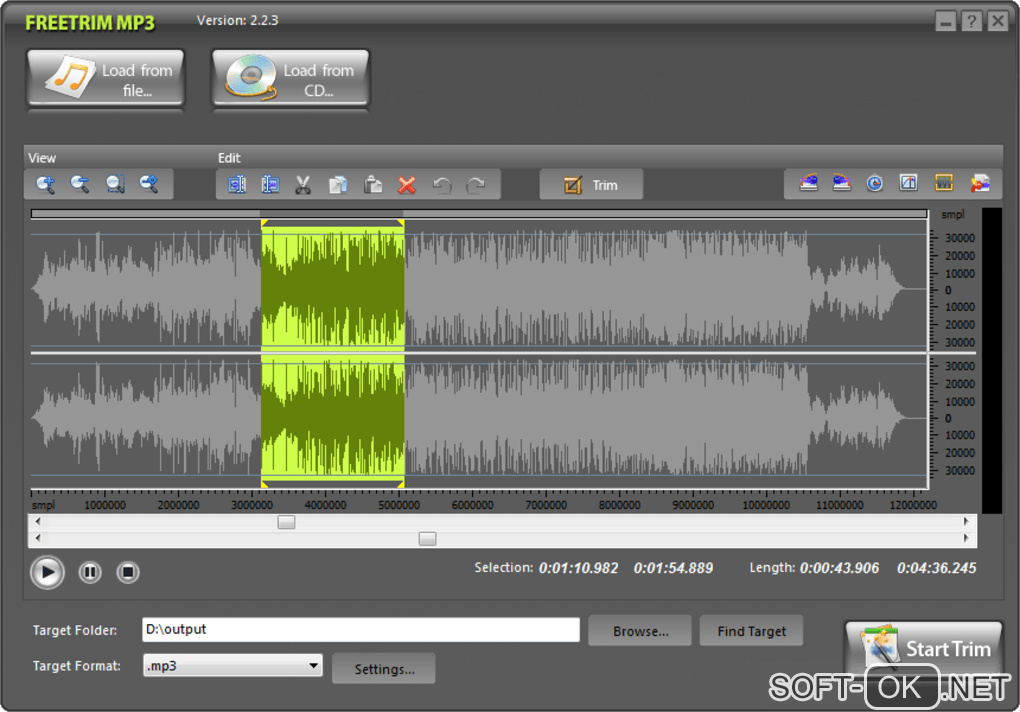Screen dimensions: 1020x712
Task: Click right arrow of upper scrollbar
Action: 966,521
